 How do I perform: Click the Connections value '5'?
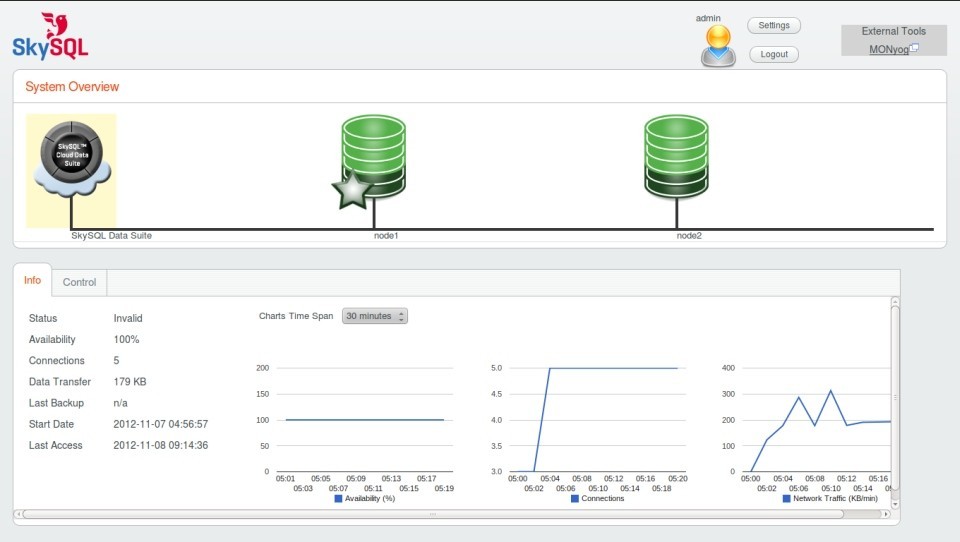[x=116, y=361]
